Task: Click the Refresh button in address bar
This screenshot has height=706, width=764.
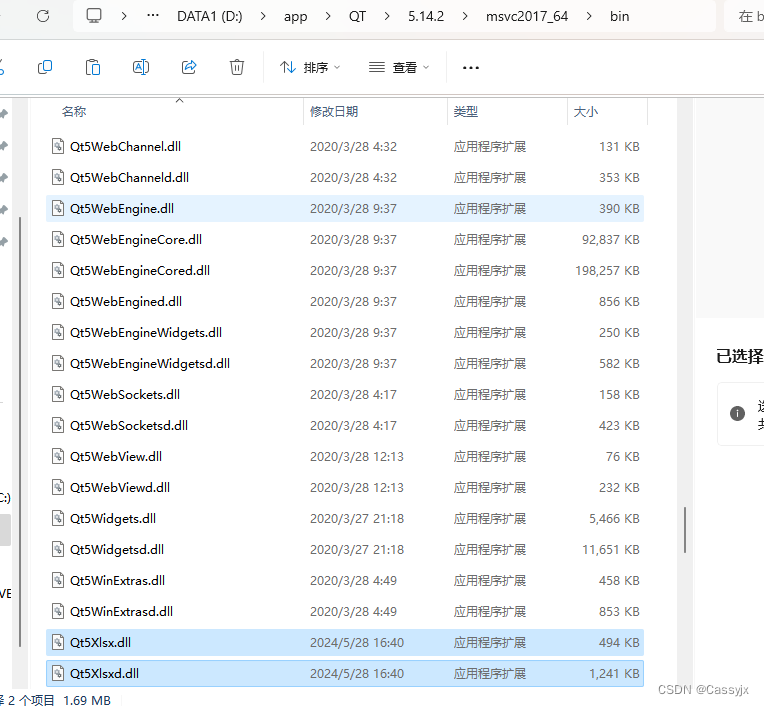Action: tap(43, 16)
